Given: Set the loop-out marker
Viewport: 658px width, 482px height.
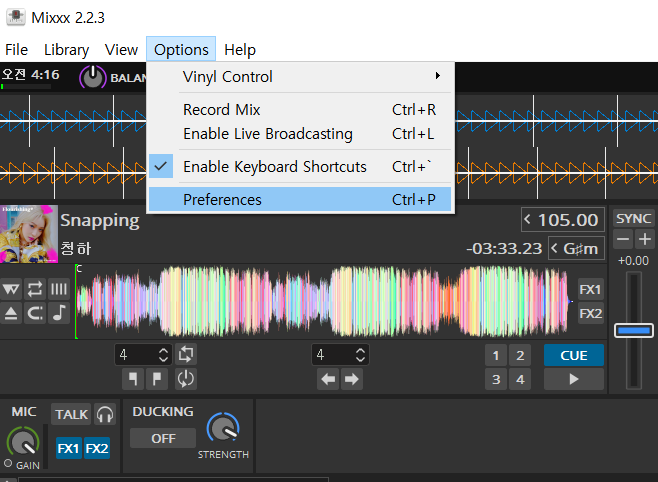Looking at the screenshot, I should pyautogui.click(x=157, y=379).
